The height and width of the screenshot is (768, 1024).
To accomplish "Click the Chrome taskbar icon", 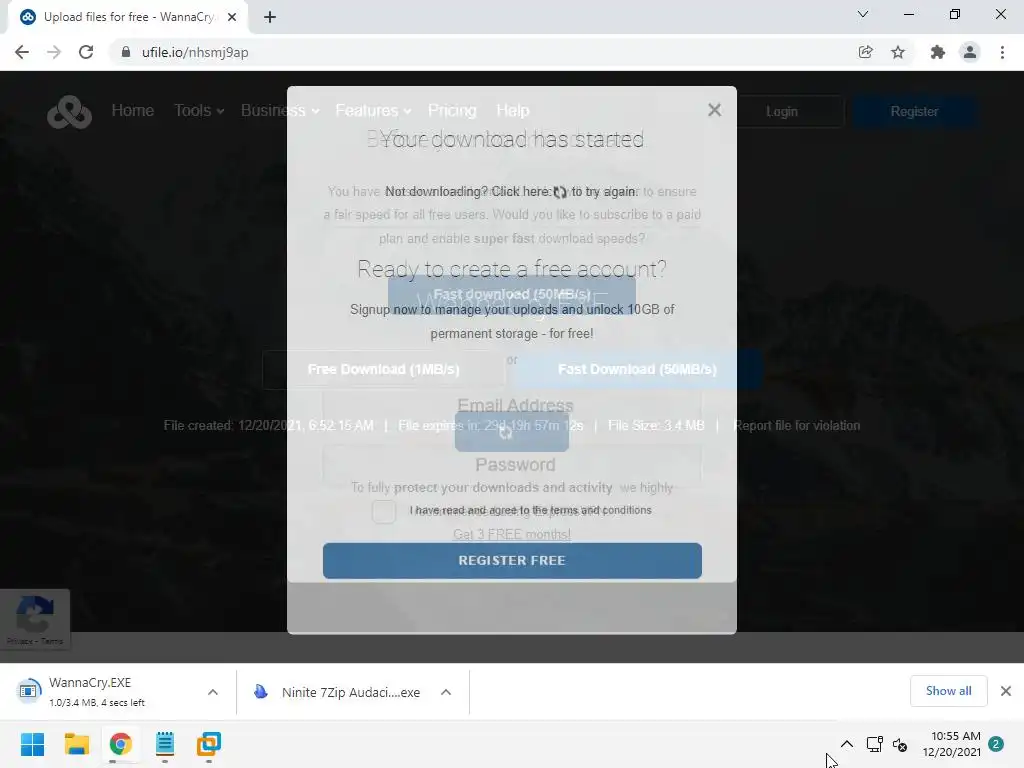I will [x=120, y=744].
